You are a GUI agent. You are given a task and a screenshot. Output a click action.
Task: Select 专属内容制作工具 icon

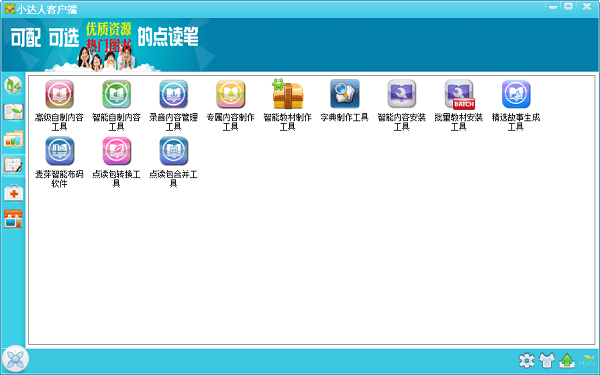click(x=230, y=94)
